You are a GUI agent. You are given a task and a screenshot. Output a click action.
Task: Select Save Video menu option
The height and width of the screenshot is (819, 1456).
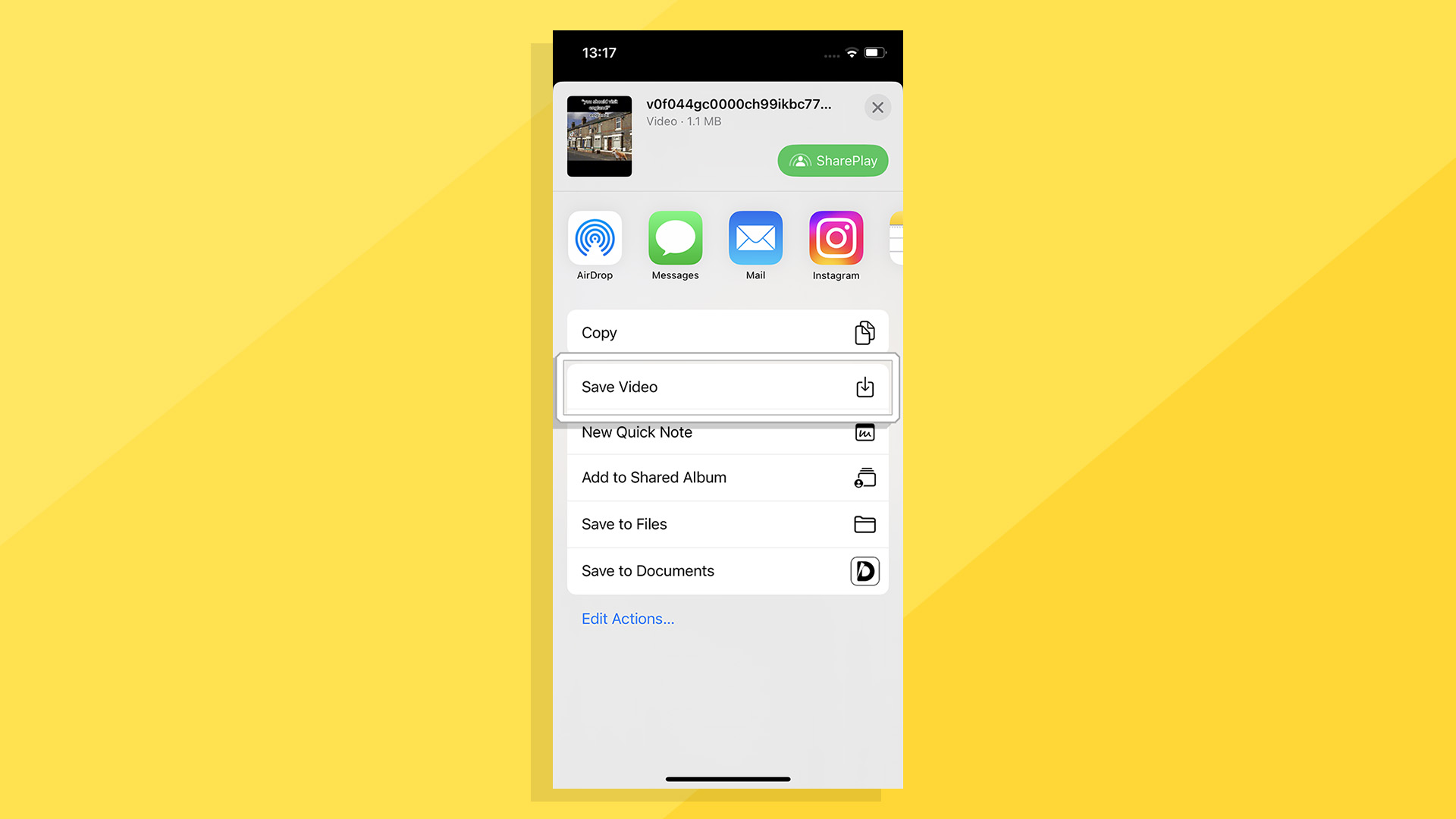pyautogui.click(x=728, y=387)
